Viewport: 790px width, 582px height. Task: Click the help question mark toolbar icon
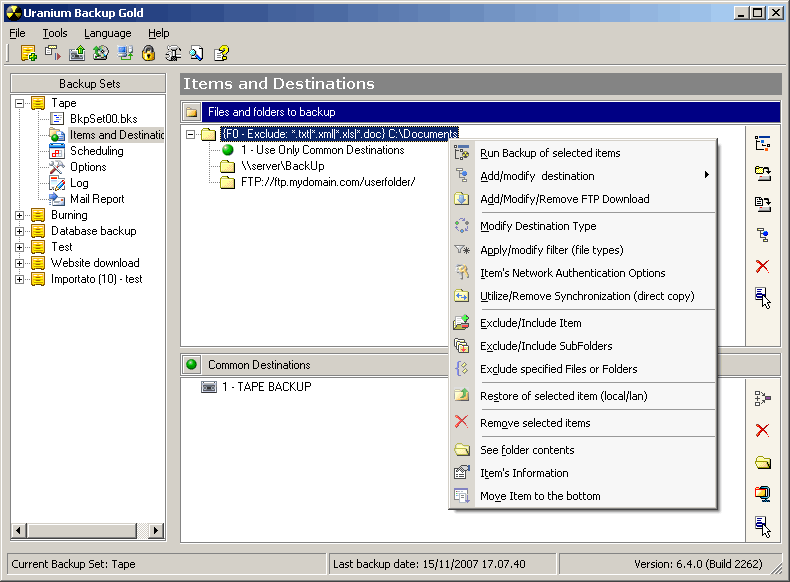221,53
